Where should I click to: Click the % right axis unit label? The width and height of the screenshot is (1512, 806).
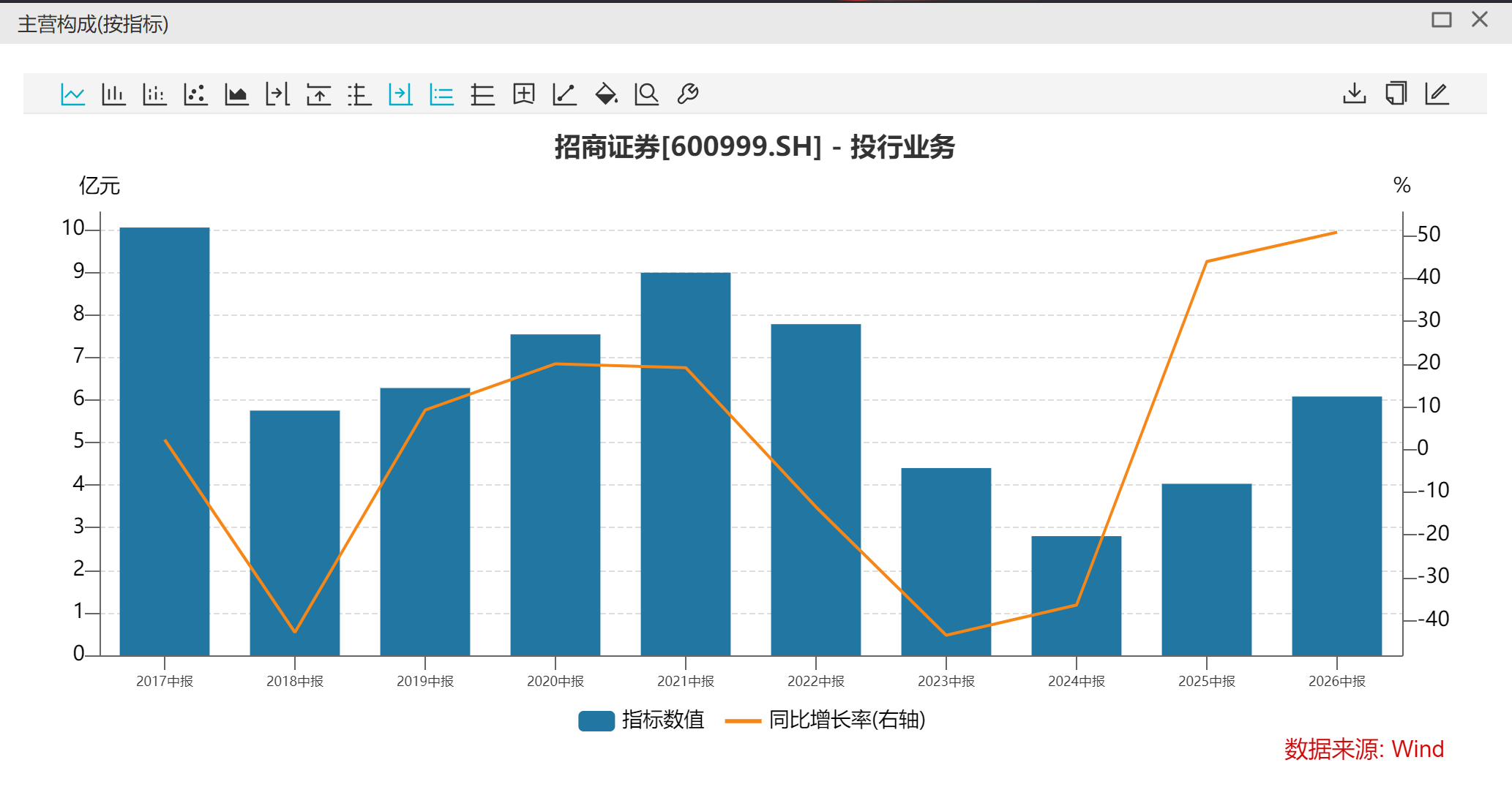(x=1402, y=185)
